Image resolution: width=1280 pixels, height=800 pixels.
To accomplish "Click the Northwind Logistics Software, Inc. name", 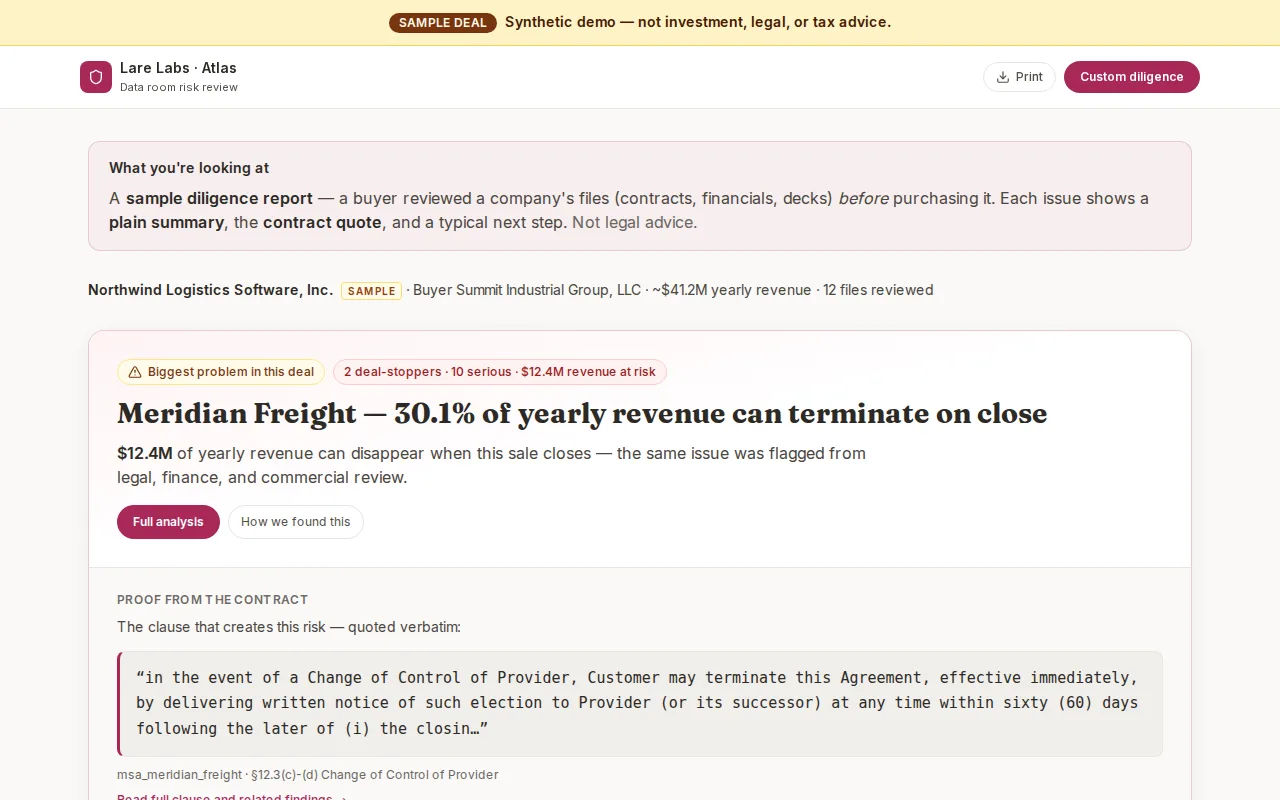I will coord(210,290).
